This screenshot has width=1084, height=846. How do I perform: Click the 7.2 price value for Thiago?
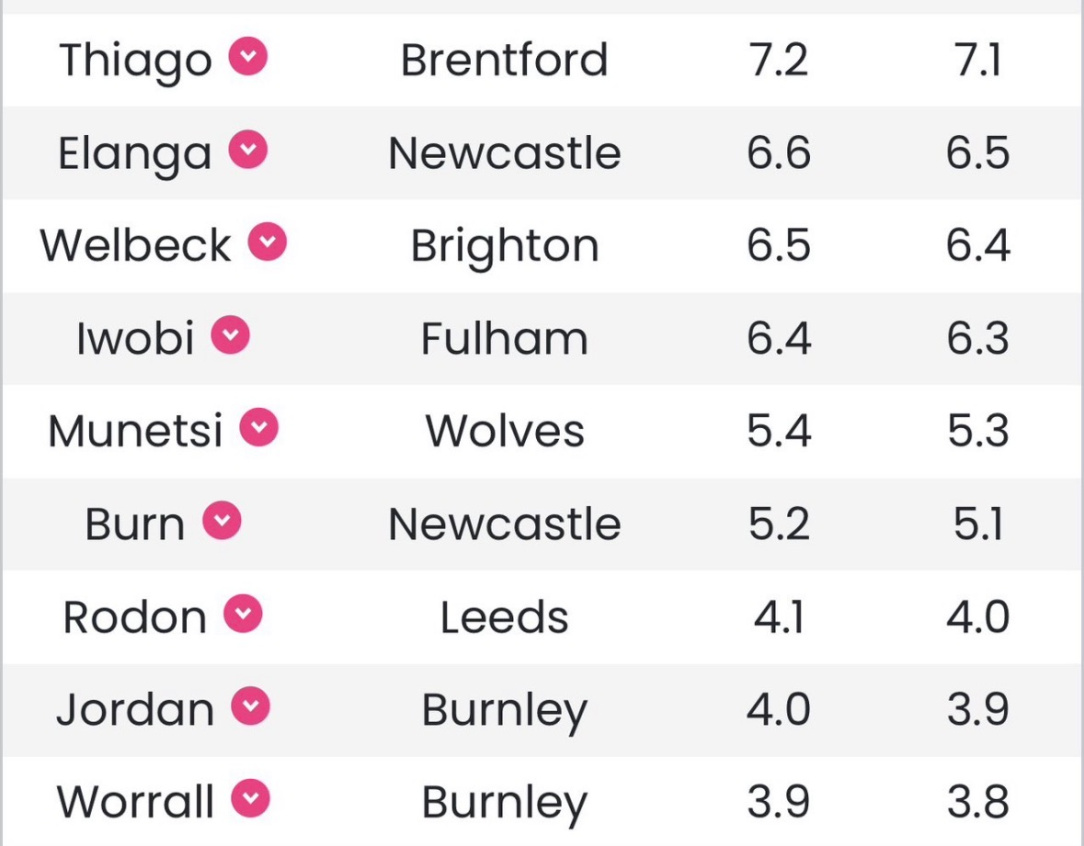778,61
